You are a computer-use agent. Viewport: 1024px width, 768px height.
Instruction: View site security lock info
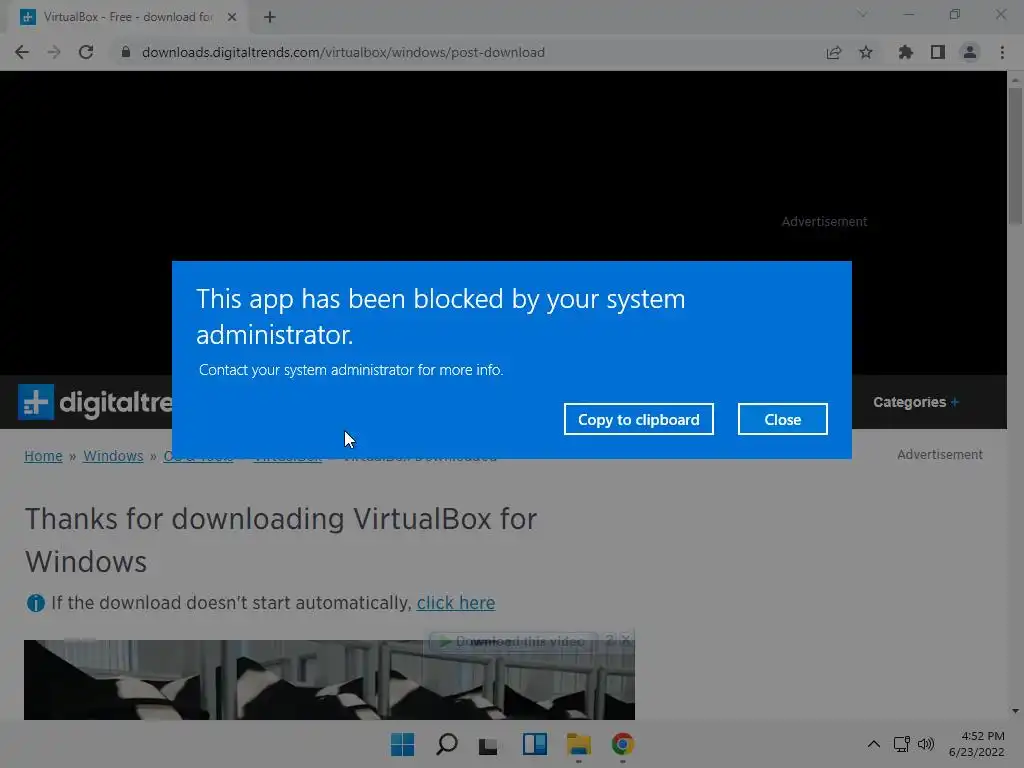(126, 52)
